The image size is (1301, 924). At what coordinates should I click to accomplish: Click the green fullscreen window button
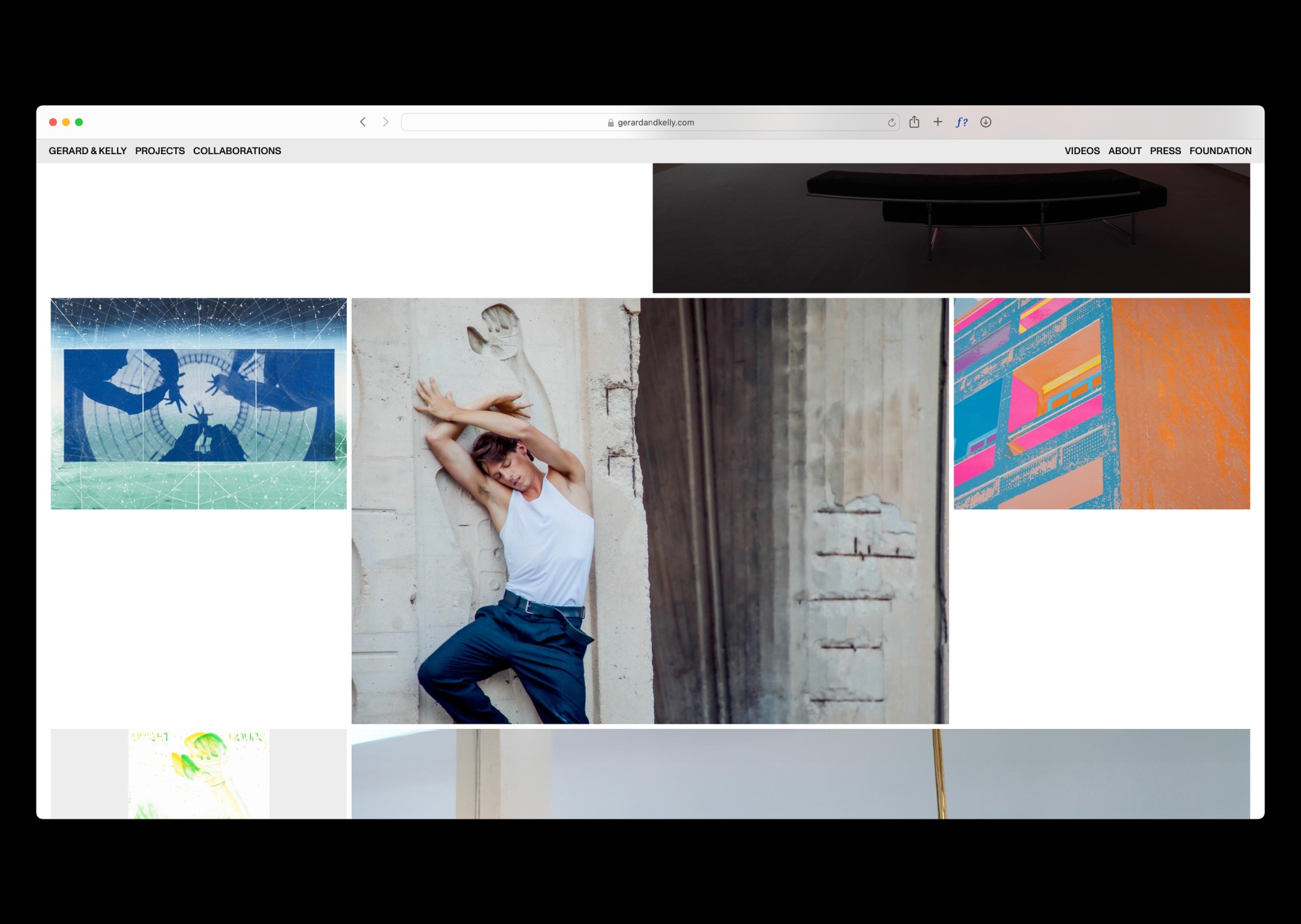[x=79, y=122]
